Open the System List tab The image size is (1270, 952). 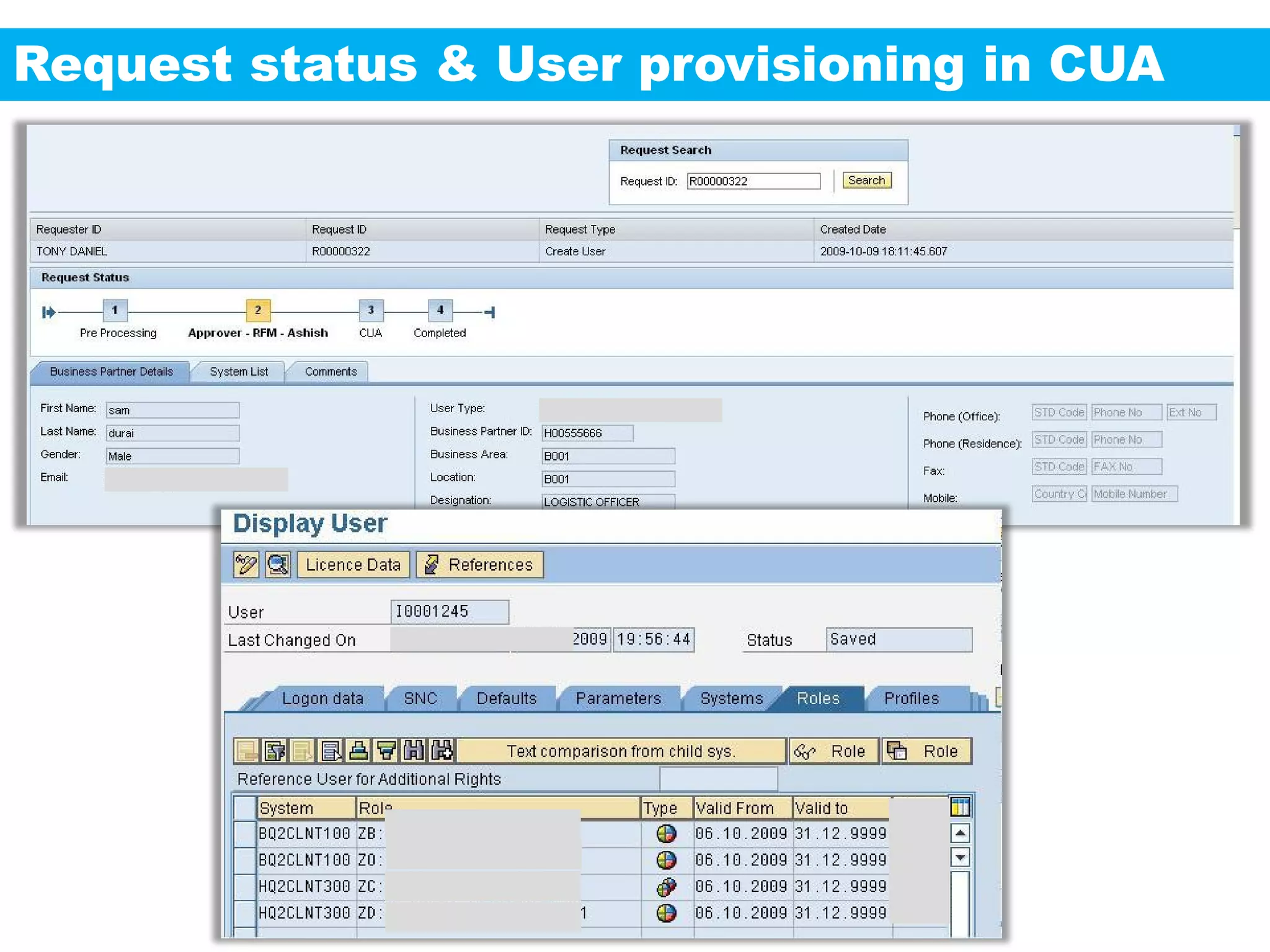click(239, 372)
